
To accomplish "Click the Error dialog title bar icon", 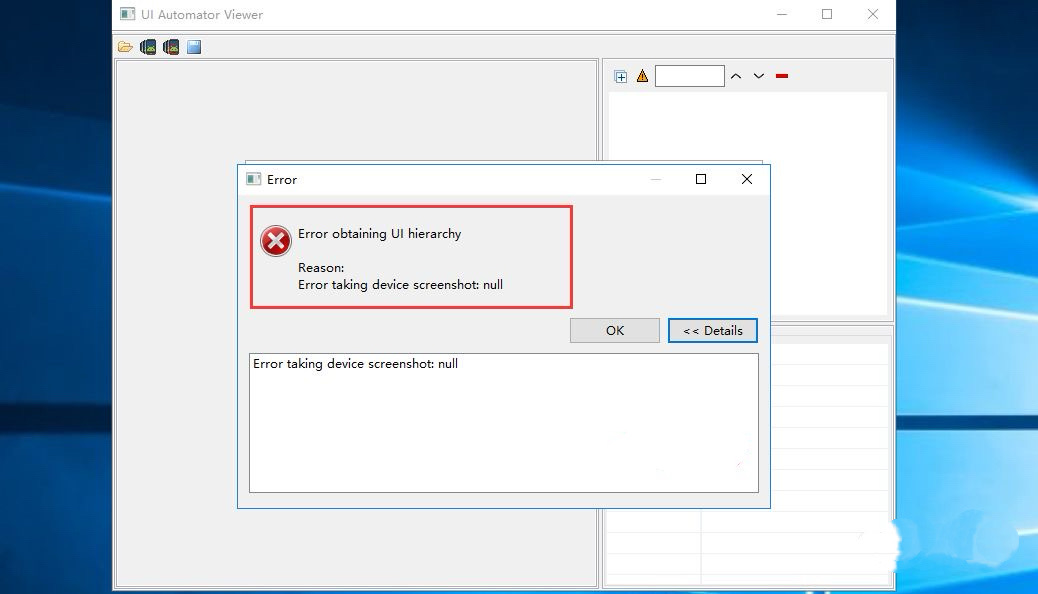I will [254, 179].
